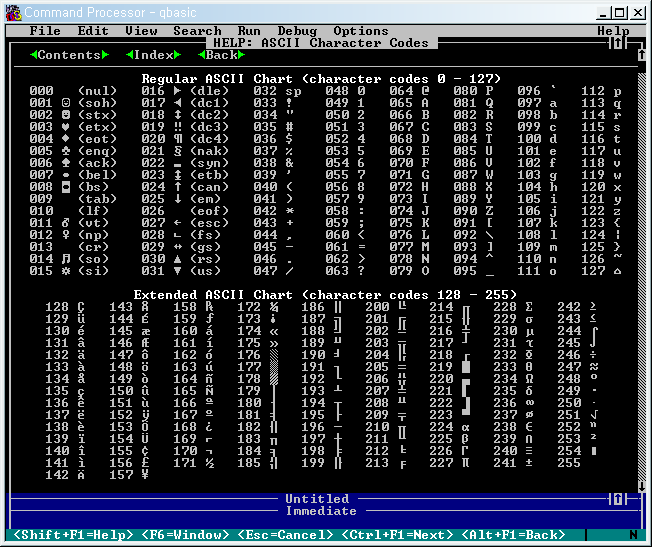Open the Options menu
Viewport: 652px width, 547px height.
(x=361, y=31)
